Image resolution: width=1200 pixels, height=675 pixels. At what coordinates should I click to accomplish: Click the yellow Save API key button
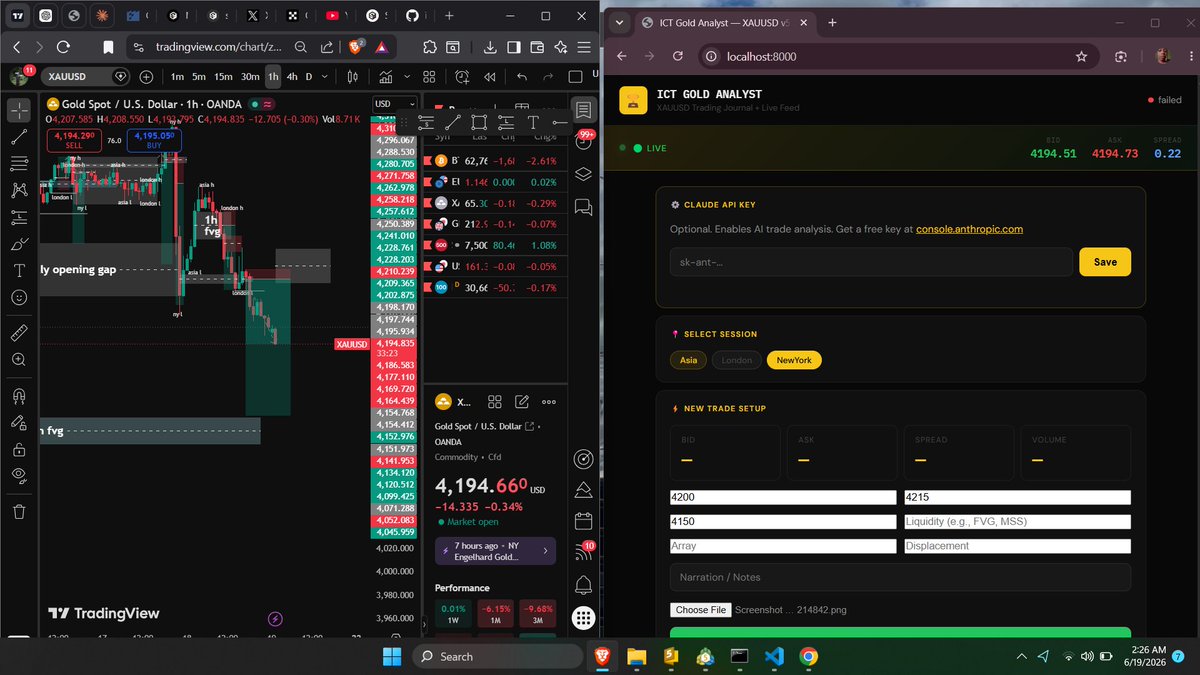(1105, 262)
